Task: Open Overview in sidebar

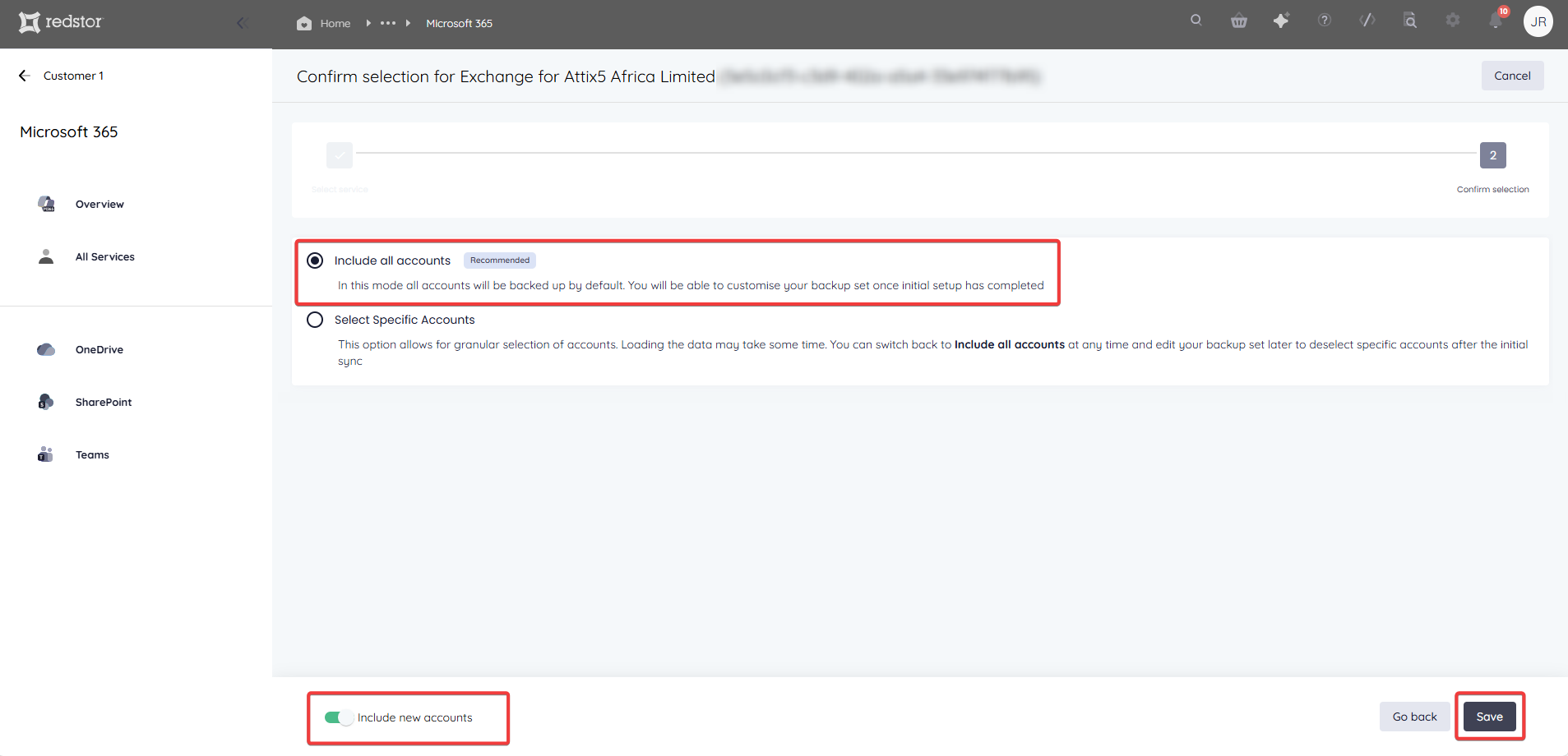Action: (99, 204)
